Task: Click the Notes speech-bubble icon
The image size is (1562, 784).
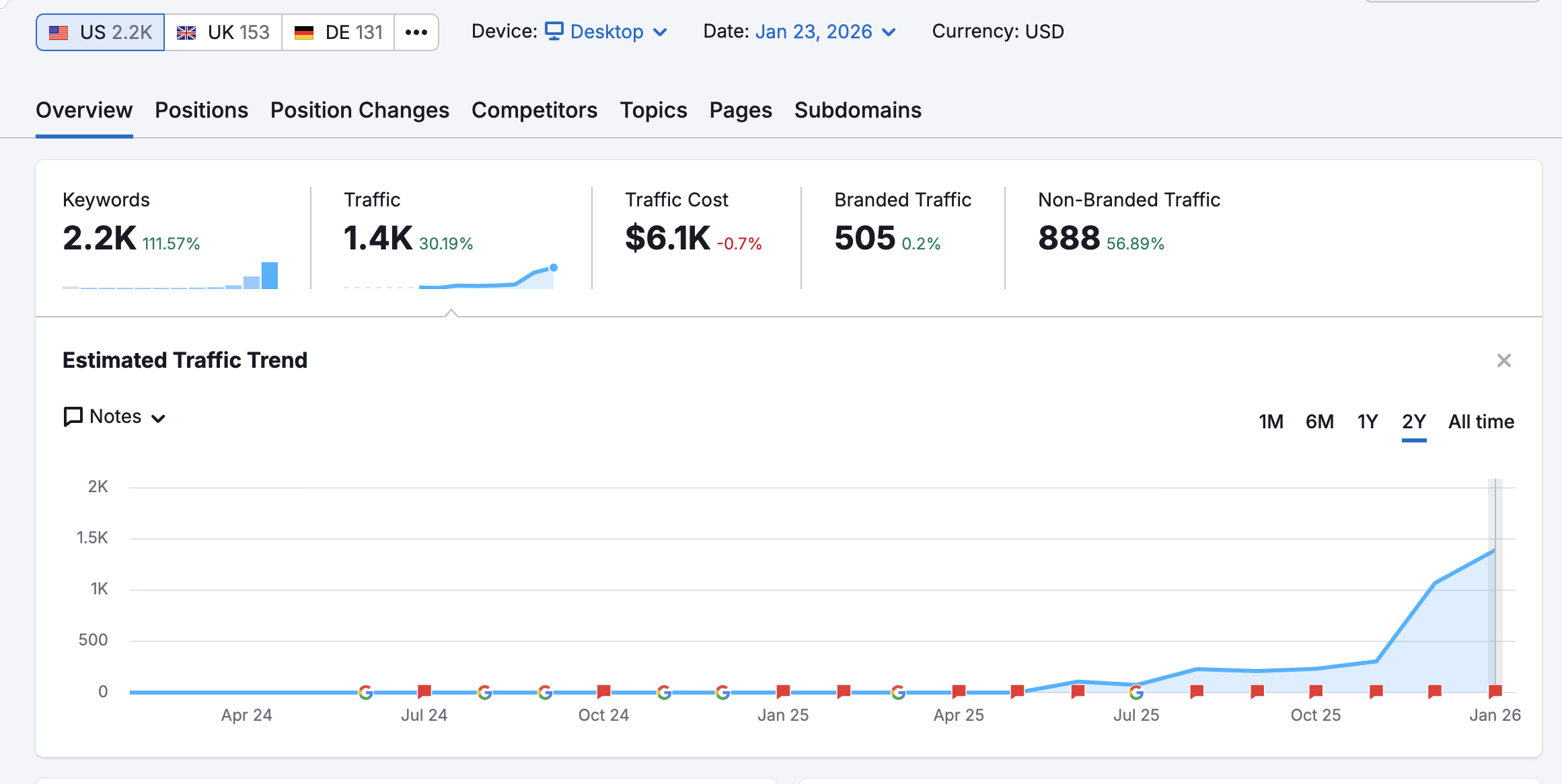Action: [x=73, y=417]
